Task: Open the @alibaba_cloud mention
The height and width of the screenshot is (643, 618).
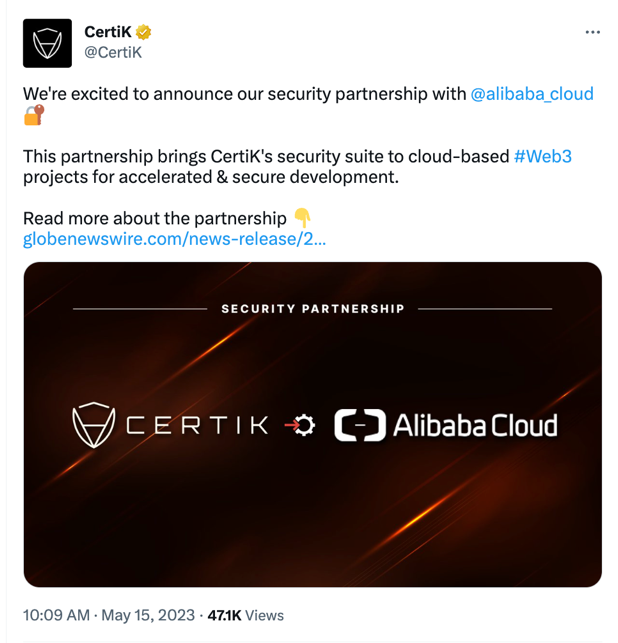Action: pyautogui.click(x=531, y=94)
